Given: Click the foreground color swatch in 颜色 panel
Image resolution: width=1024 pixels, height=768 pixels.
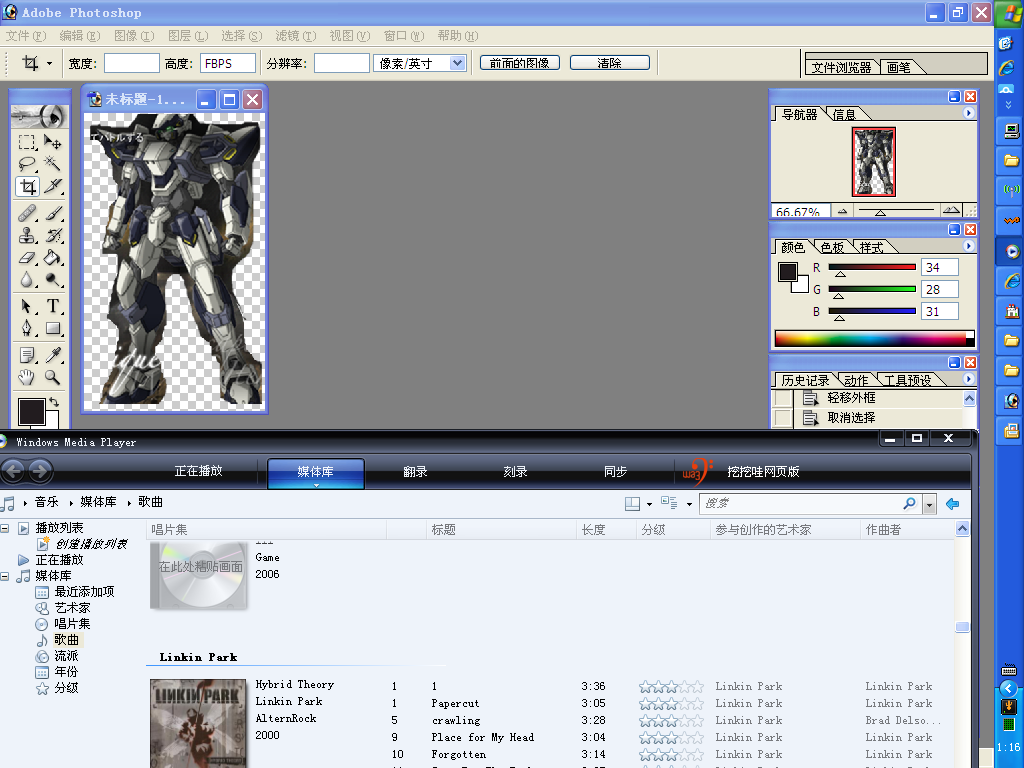Looking at the screenshot, I should pyautogui.click(x=788, y=271).
